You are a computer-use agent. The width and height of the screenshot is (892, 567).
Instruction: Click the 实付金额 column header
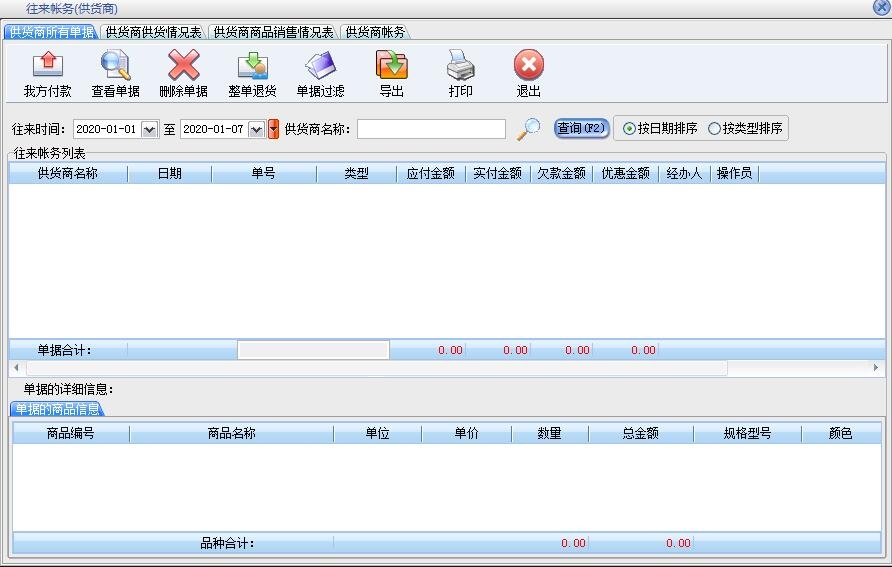[498, 173]
